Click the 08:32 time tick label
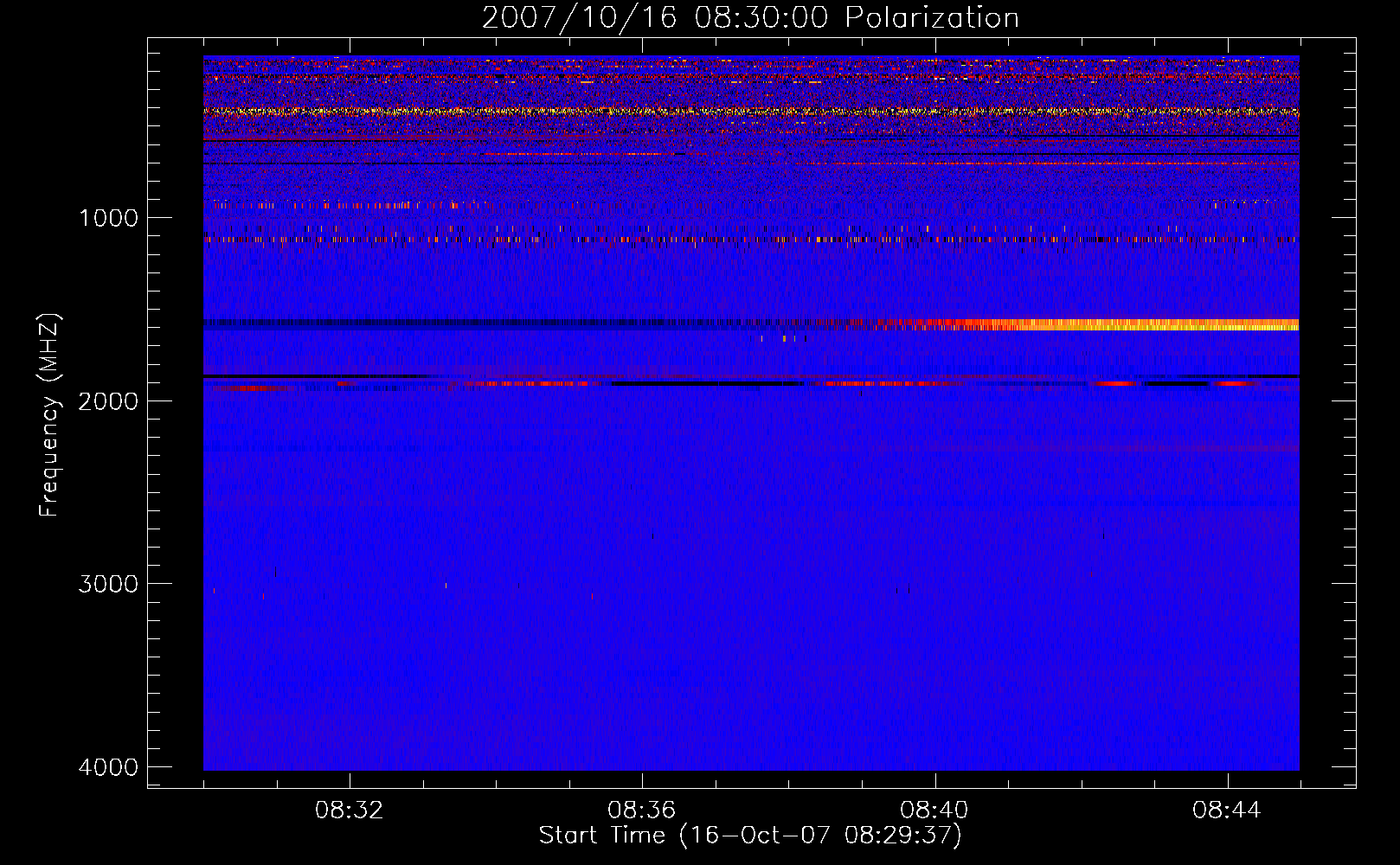This screenshot has width=1400, height=865. 350,811
